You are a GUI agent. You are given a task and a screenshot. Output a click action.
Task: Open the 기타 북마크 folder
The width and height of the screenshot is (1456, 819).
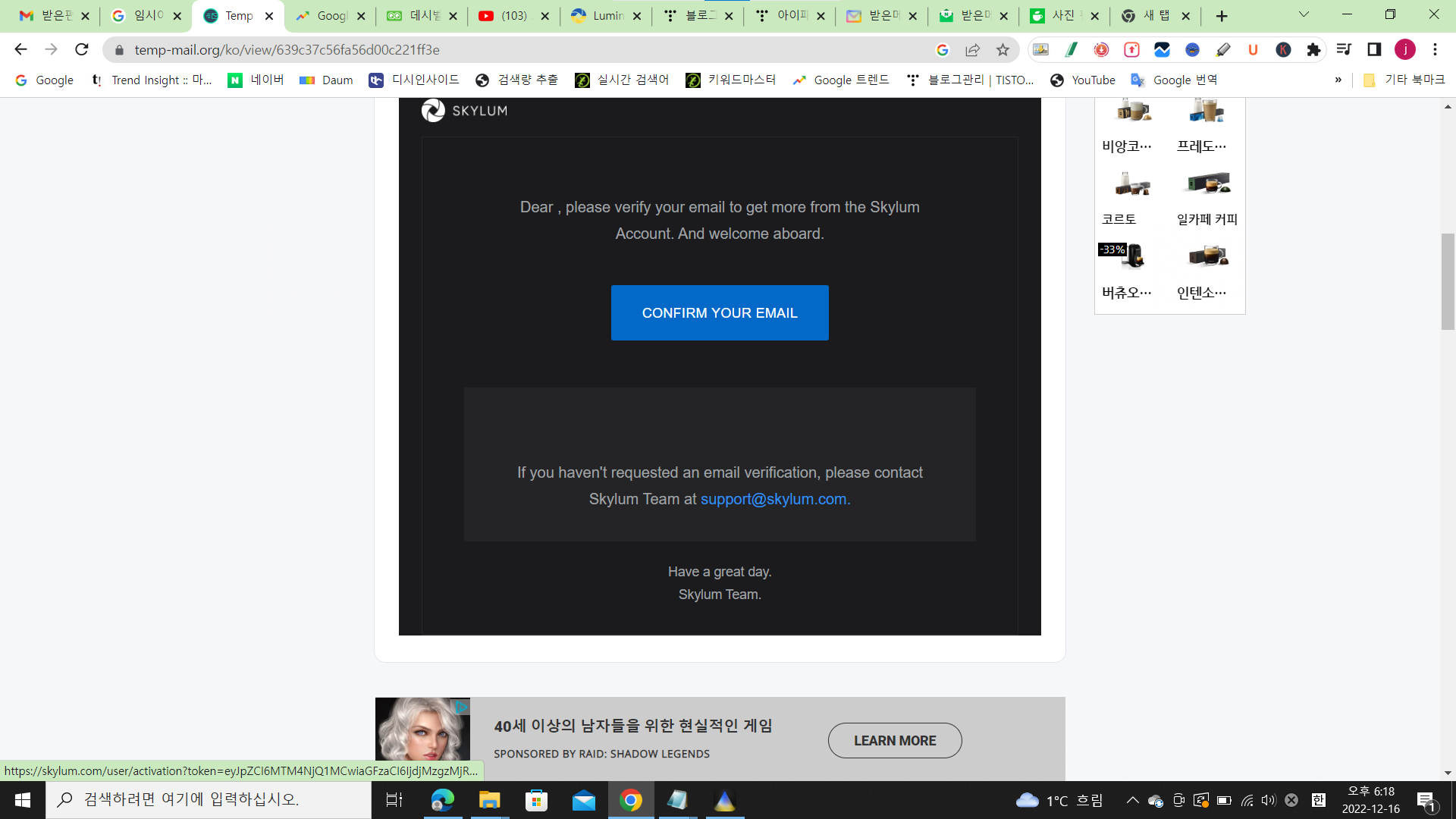pyautogui.click(x=1404, y=80)
